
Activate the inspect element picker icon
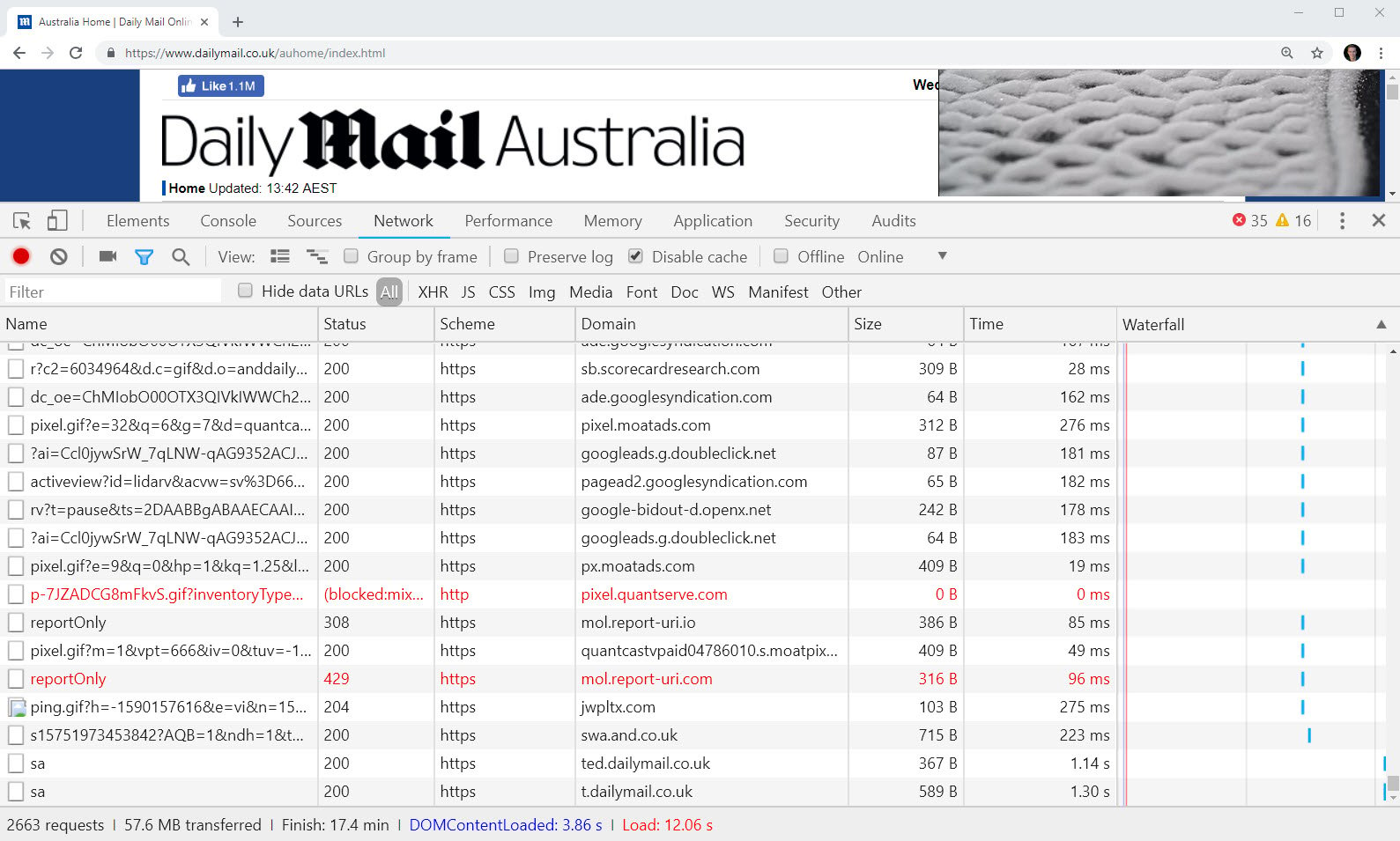[22, 221]
